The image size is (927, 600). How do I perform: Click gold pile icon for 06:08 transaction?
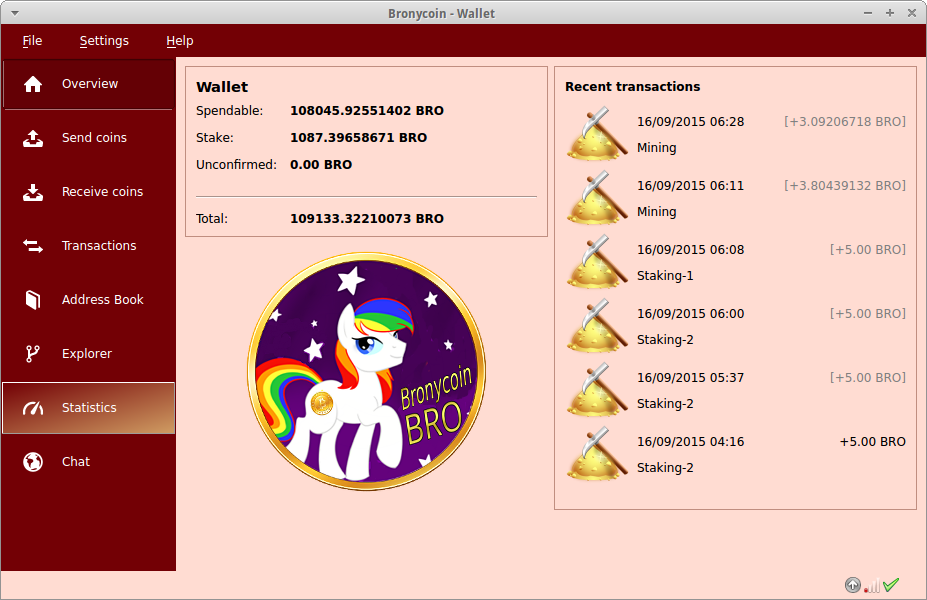(597, 262)
